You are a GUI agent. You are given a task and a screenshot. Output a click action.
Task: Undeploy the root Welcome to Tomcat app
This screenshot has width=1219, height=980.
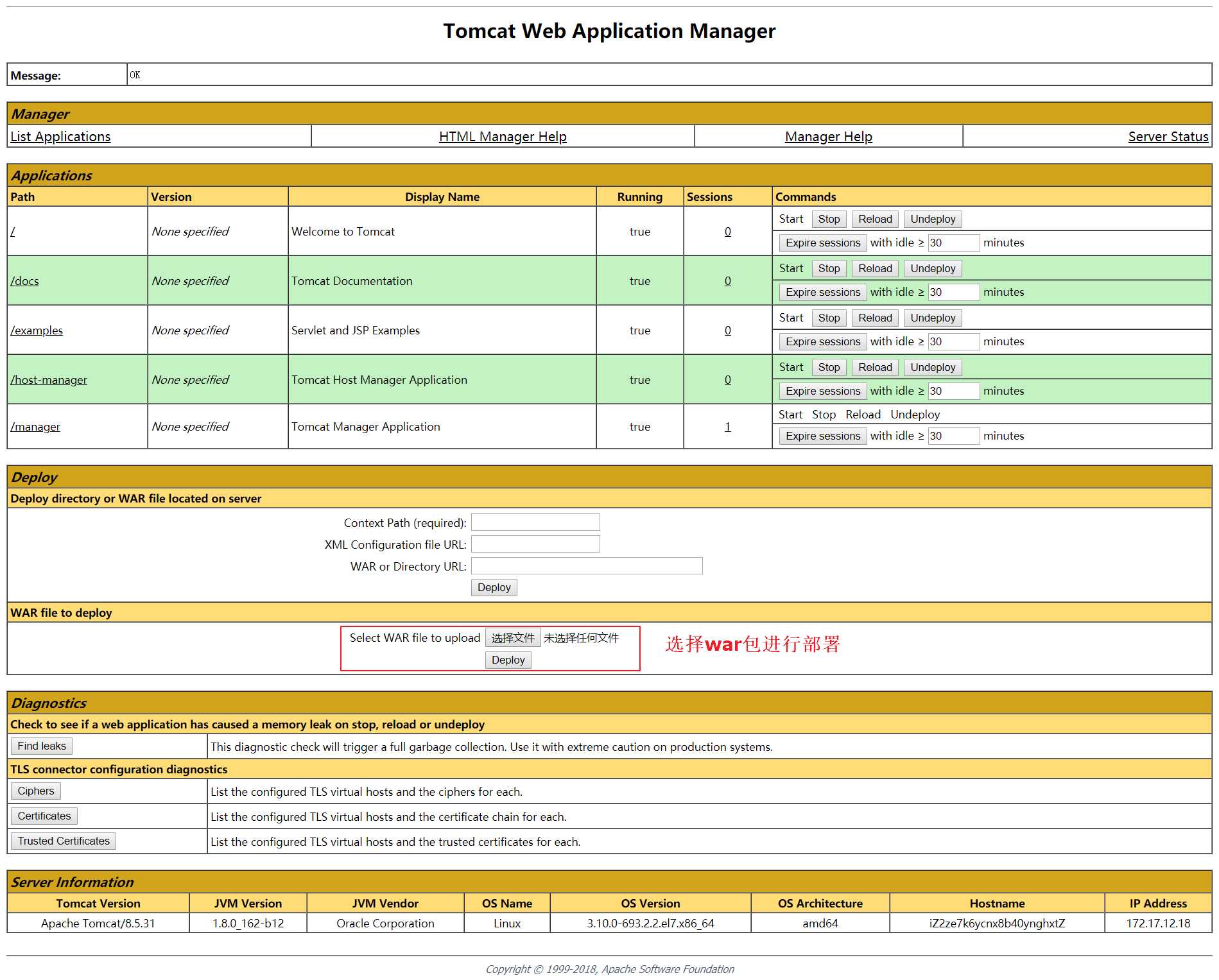(x=933, y=219)
